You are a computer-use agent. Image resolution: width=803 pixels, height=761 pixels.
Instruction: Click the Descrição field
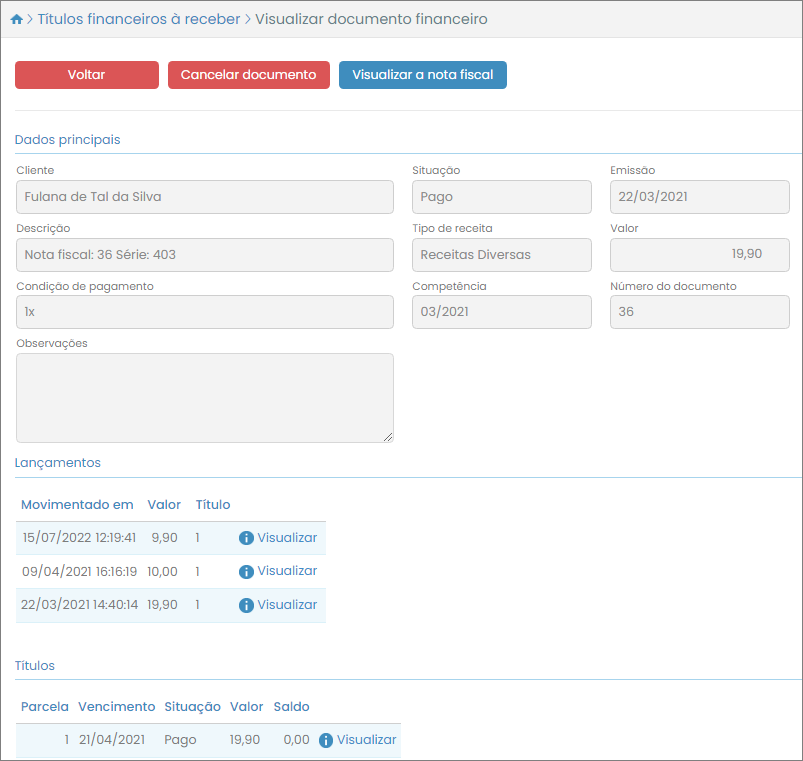tap(205, 255)
